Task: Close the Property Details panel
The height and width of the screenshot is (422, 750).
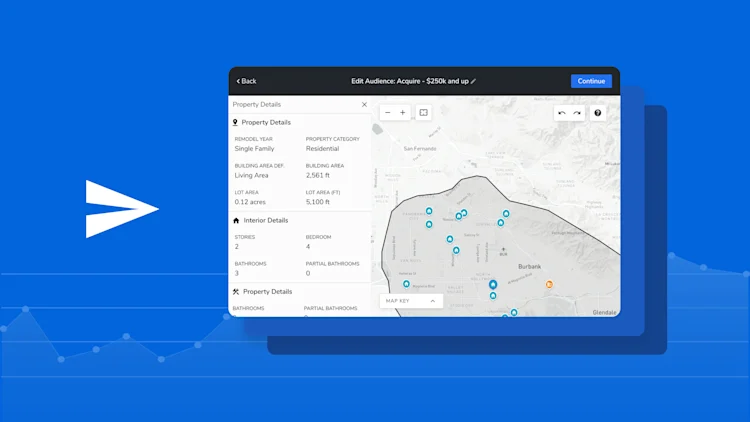Action: pos(364,104)
